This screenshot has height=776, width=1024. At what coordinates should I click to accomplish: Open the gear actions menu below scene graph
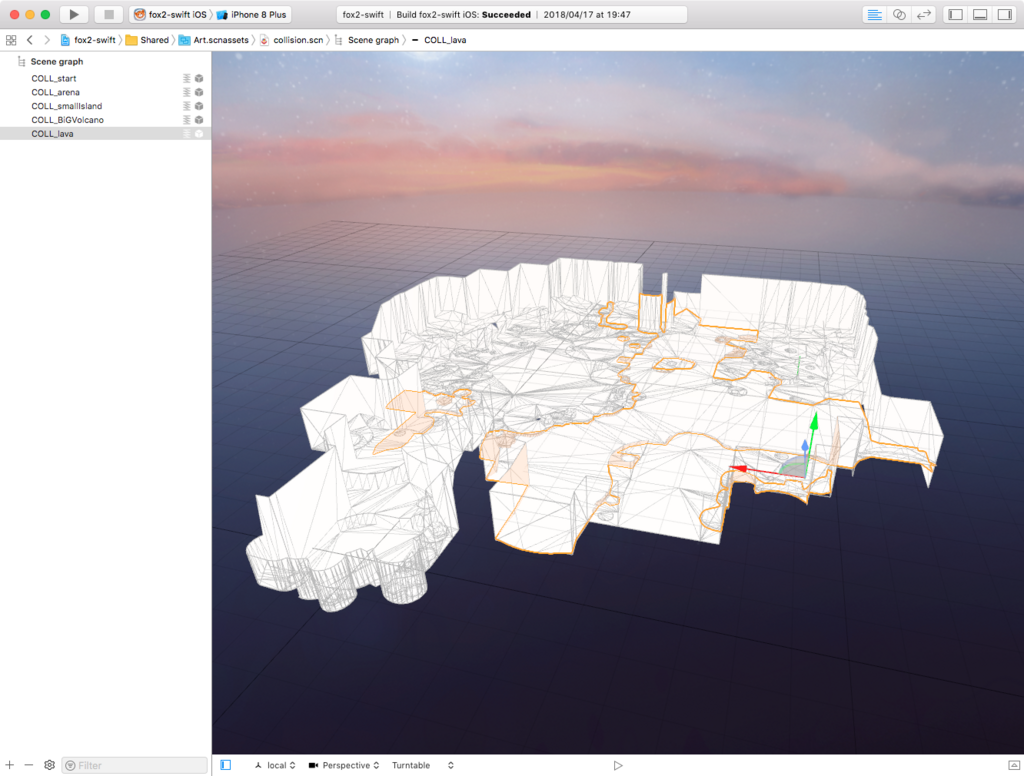[49, 765]
